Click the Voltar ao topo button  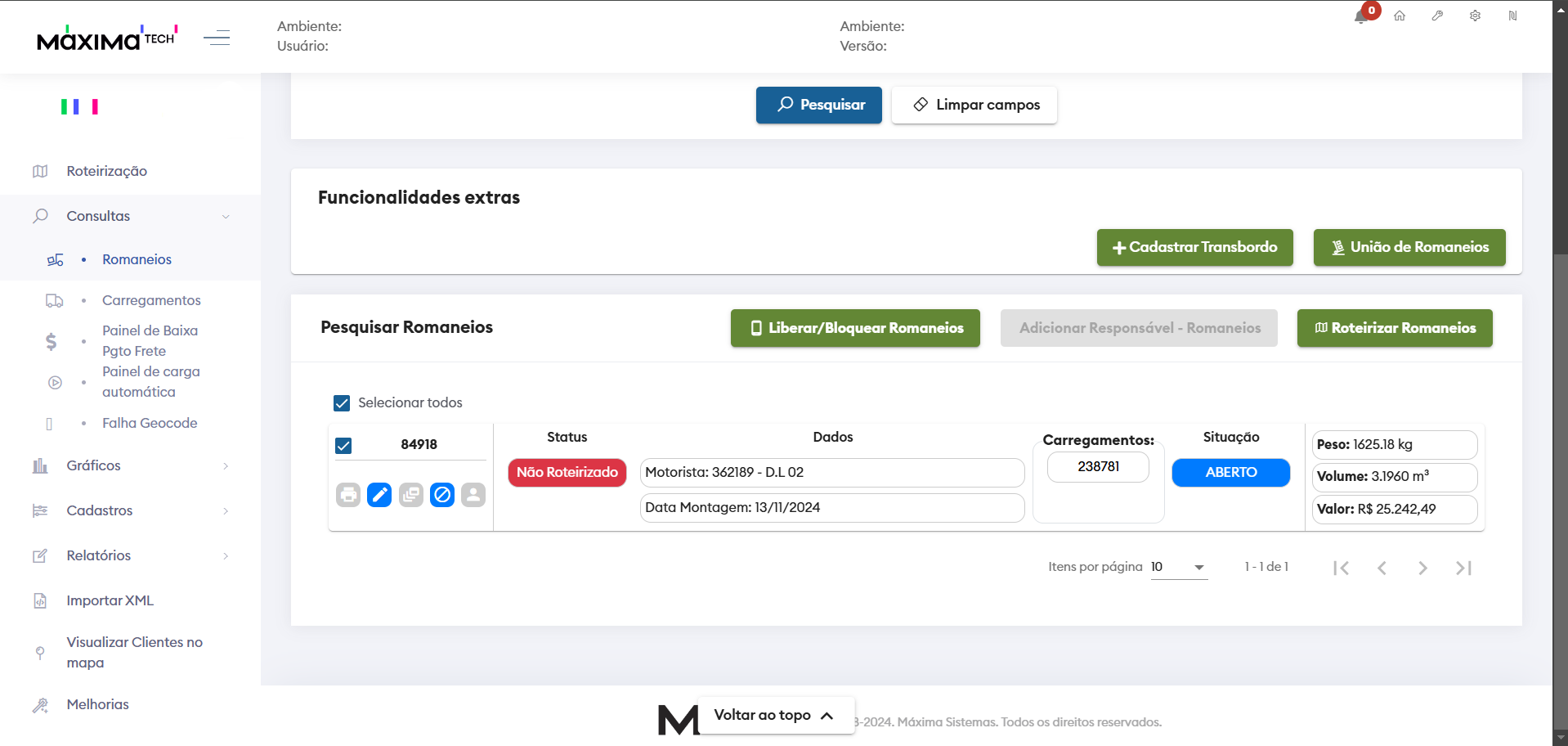[x=774, y=716]
